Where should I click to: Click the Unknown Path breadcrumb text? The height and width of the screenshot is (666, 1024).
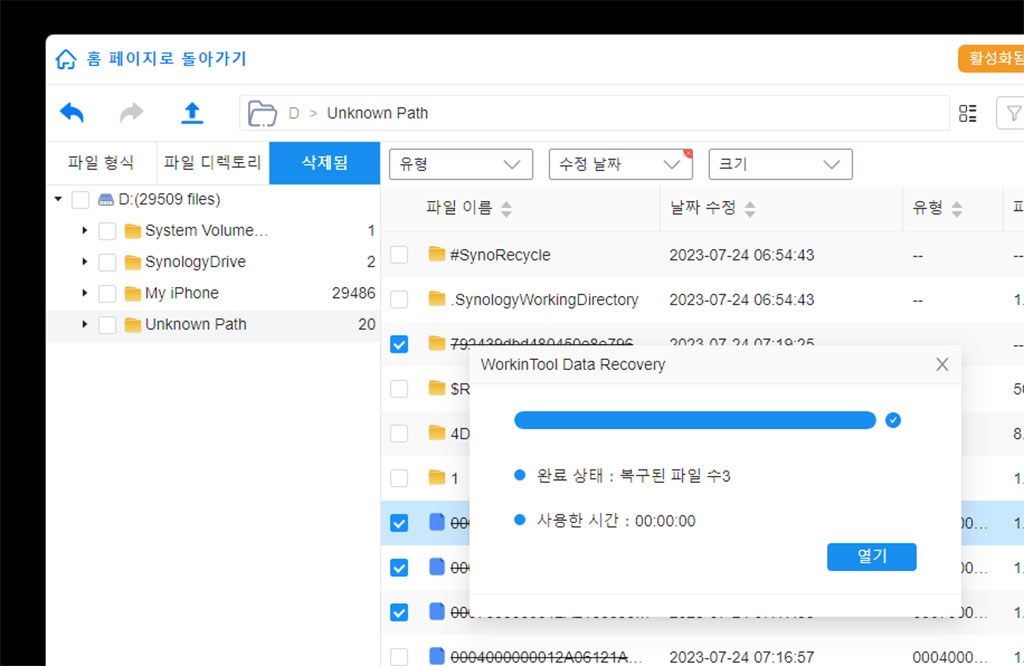pos(377,114)
